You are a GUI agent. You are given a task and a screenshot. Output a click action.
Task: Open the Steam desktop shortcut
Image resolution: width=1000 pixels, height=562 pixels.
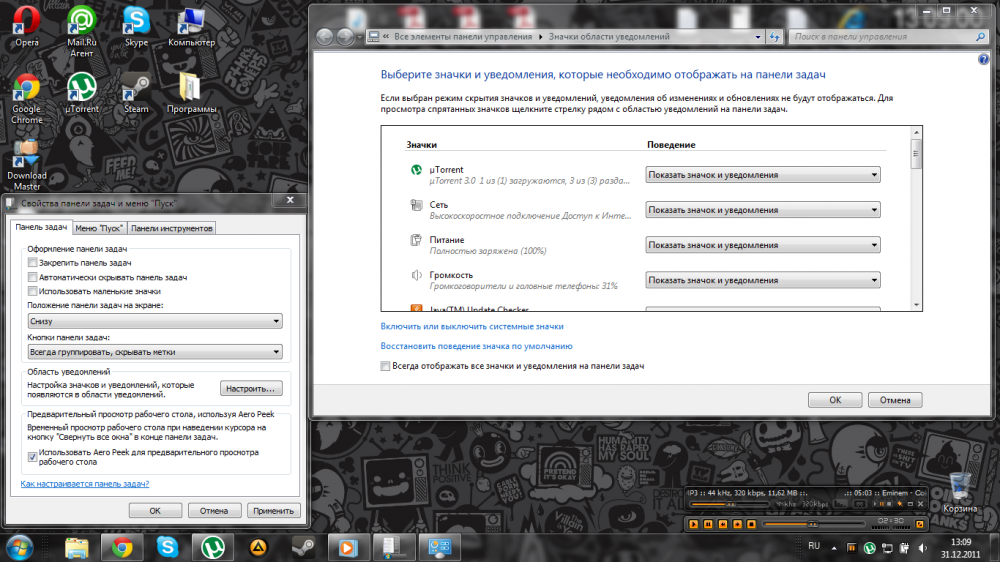[x=136, y=93]
